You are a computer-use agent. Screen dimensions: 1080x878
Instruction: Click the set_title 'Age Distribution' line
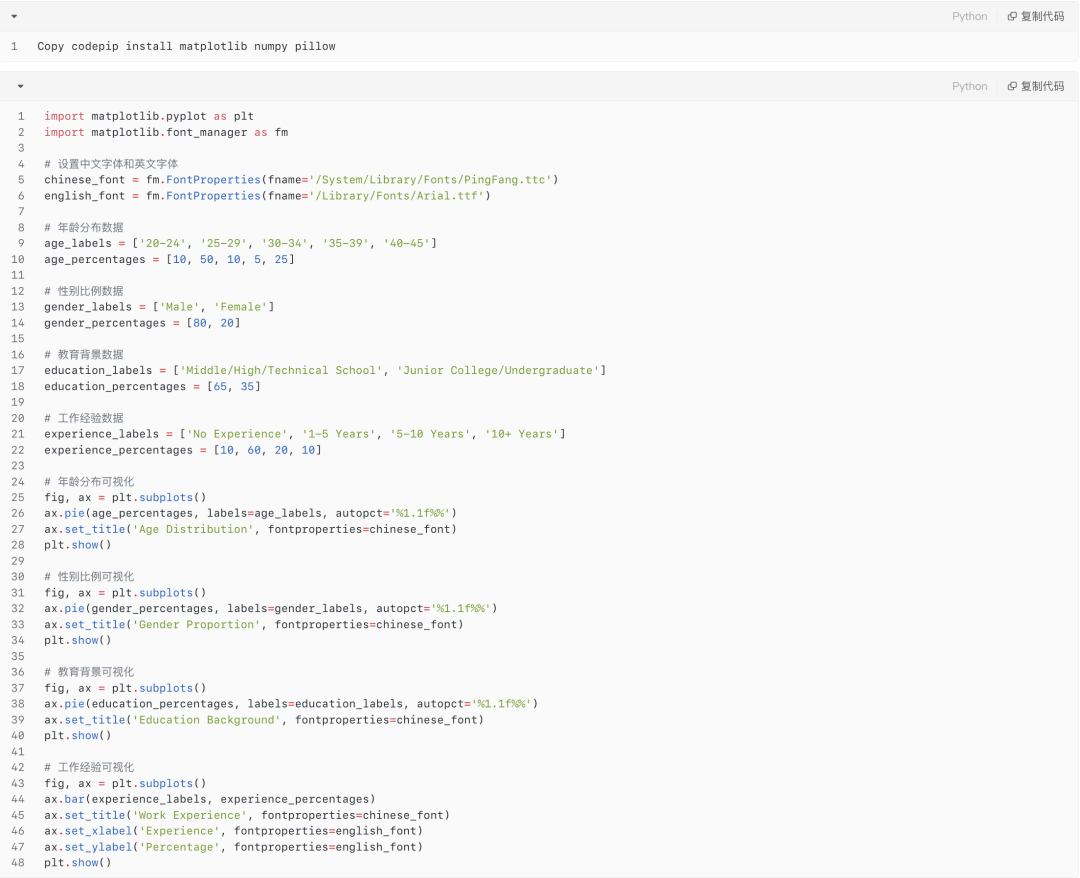[x=250, y=530]
